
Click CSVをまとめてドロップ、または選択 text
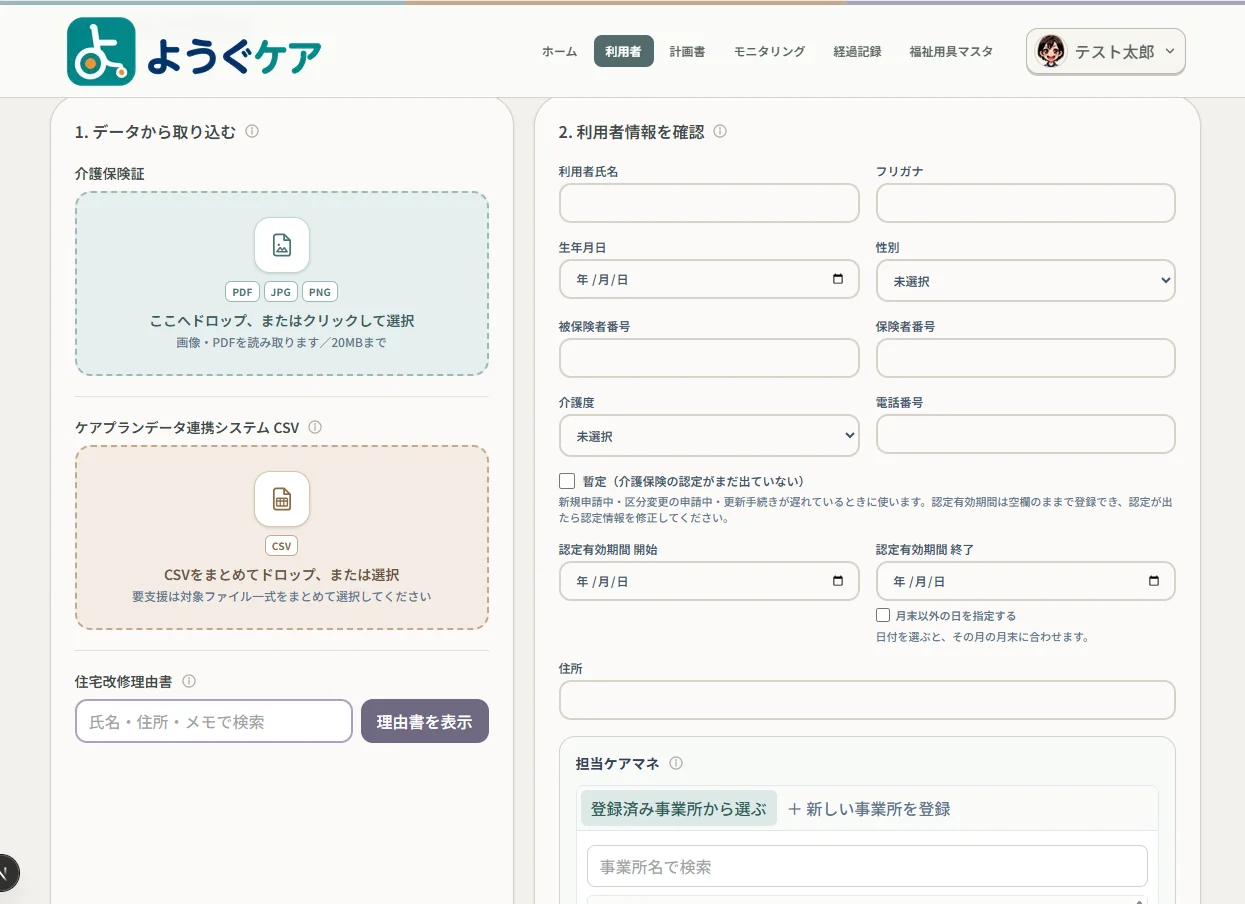(282, 575)
